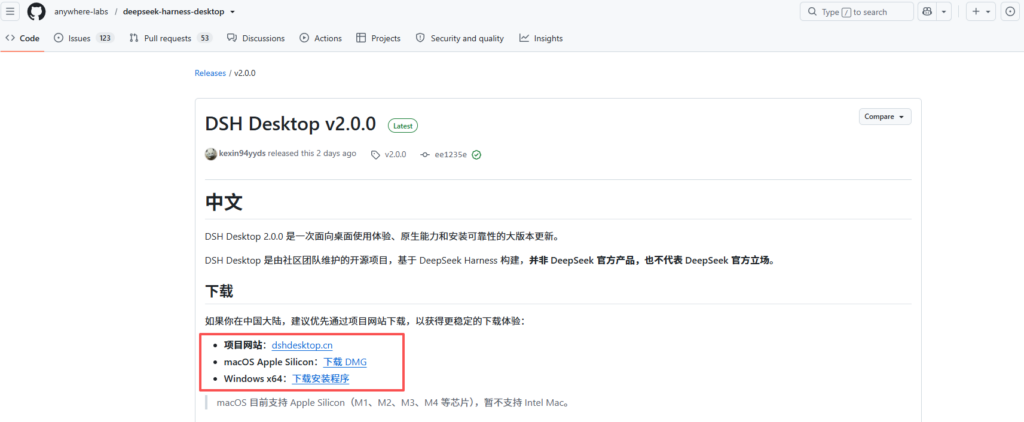
Task: Click the green Latest badge
Action: pos(403,125)
